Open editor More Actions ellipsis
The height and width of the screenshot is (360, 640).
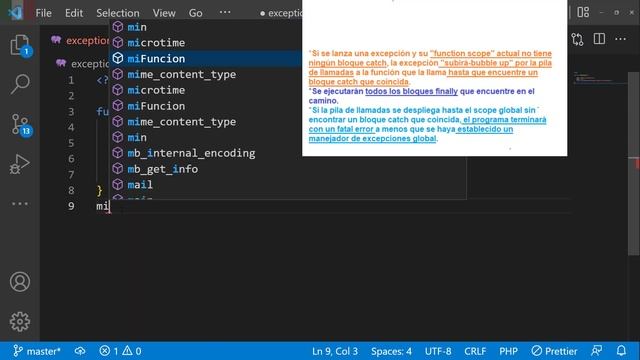(x=620, y=39)
